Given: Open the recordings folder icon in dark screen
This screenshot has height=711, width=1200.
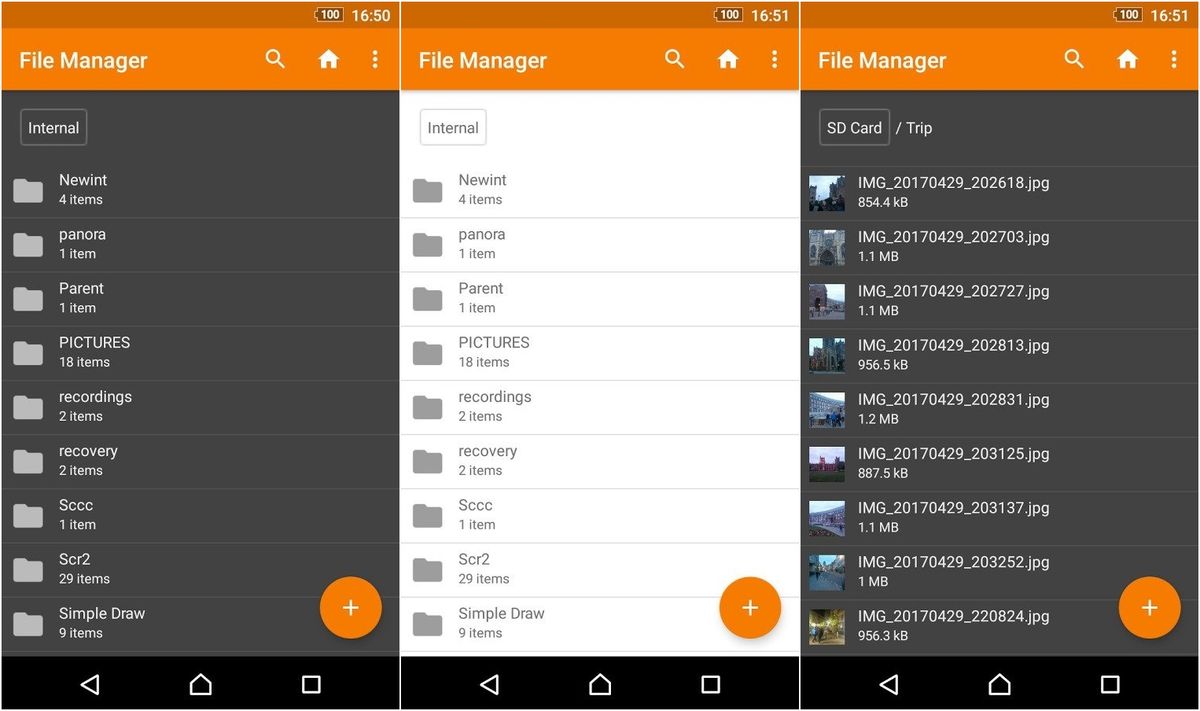Looking at the screenshot, I should (x=28, y=407).
